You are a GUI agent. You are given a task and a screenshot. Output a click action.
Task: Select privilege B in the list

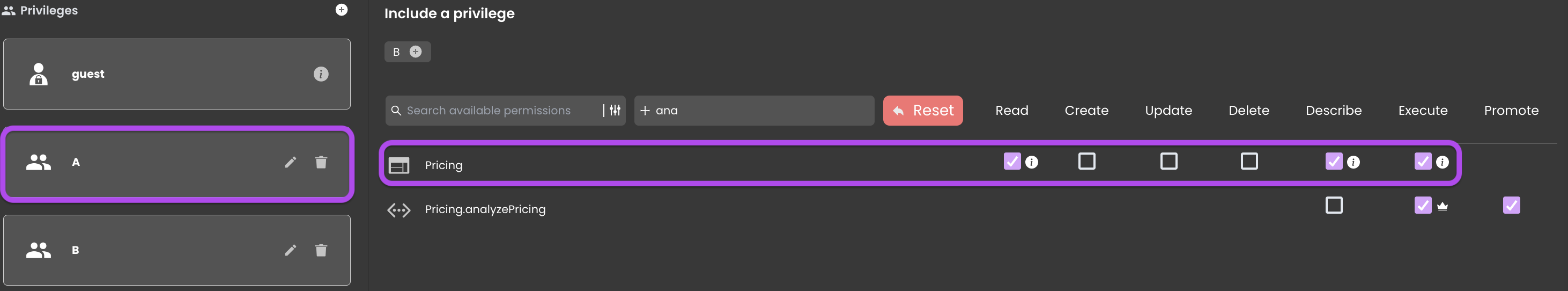coord(176,250)
